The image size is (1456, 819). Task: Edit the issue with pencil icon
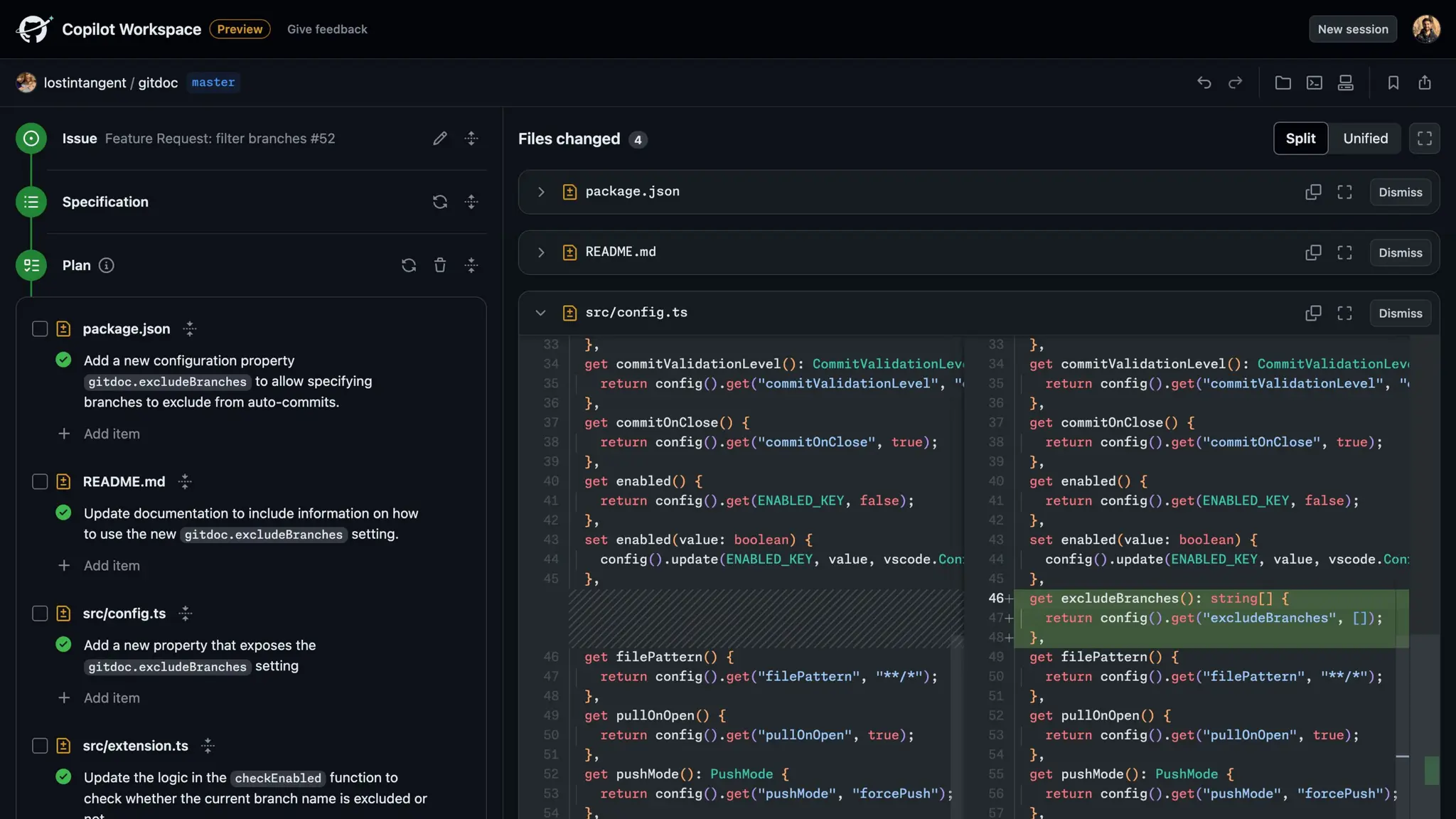[440, 139]
